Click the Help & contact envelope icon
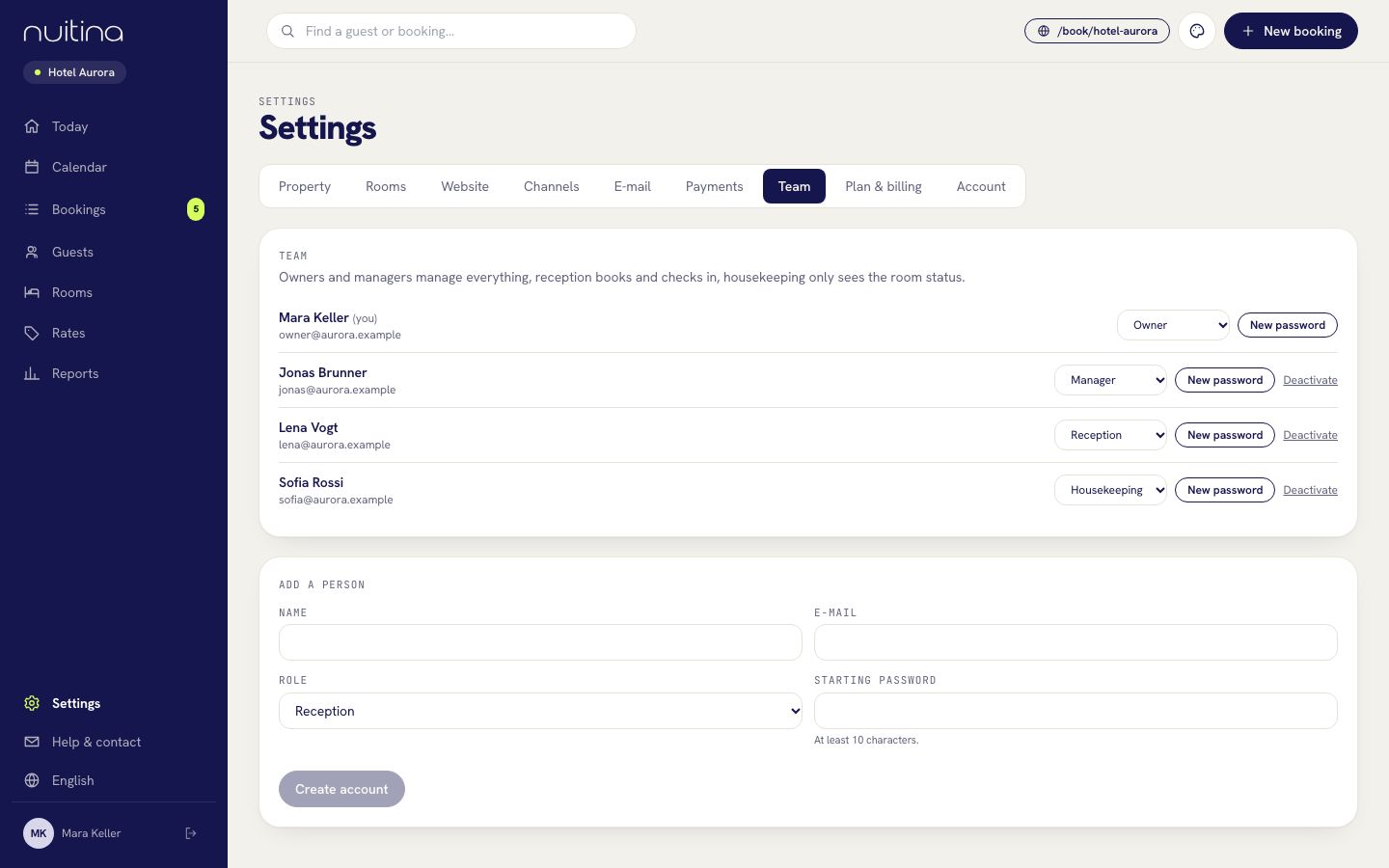 [32, 742]
